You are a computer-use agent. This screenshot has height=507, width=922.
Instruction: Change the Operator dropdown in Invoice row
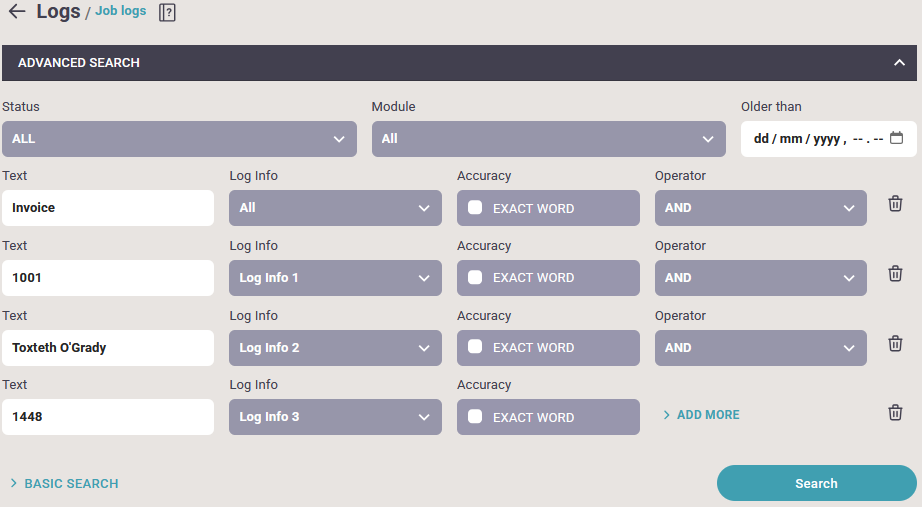click(x=761, y=208)
